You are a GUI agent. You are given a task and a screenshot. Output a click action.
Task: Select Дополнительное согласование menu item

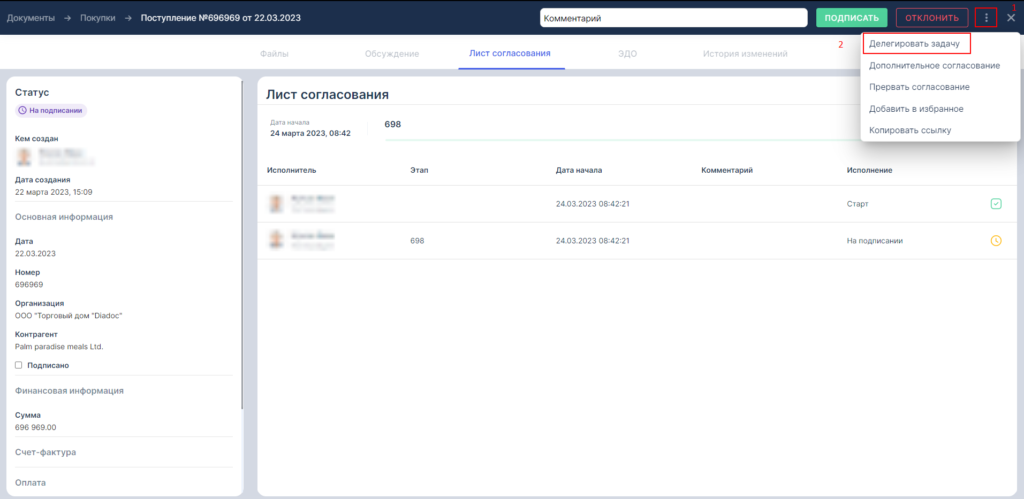click(935, 65)
